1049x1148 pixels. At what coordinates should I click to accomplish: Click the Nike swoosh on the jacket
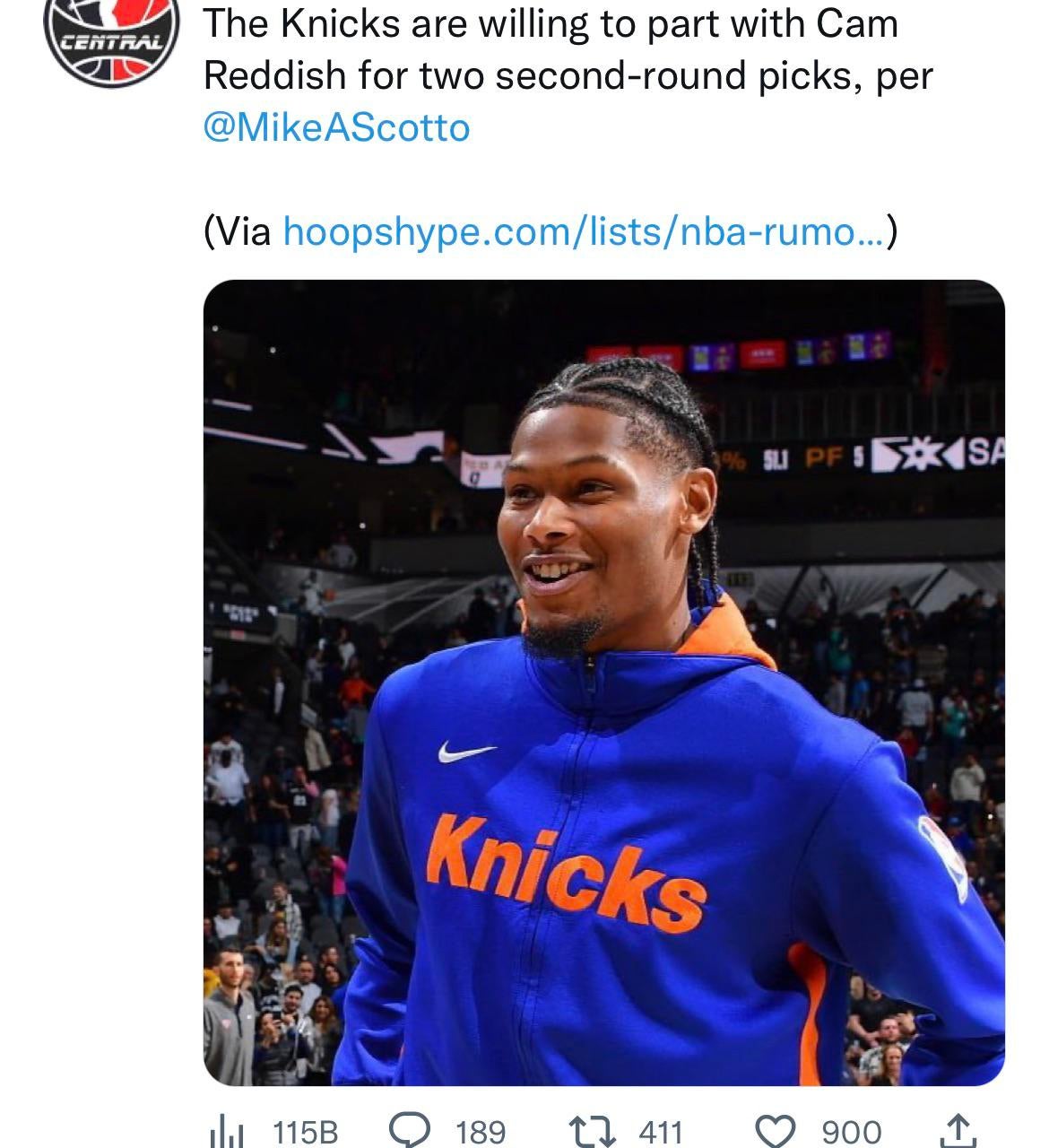(x=466, y=751)
